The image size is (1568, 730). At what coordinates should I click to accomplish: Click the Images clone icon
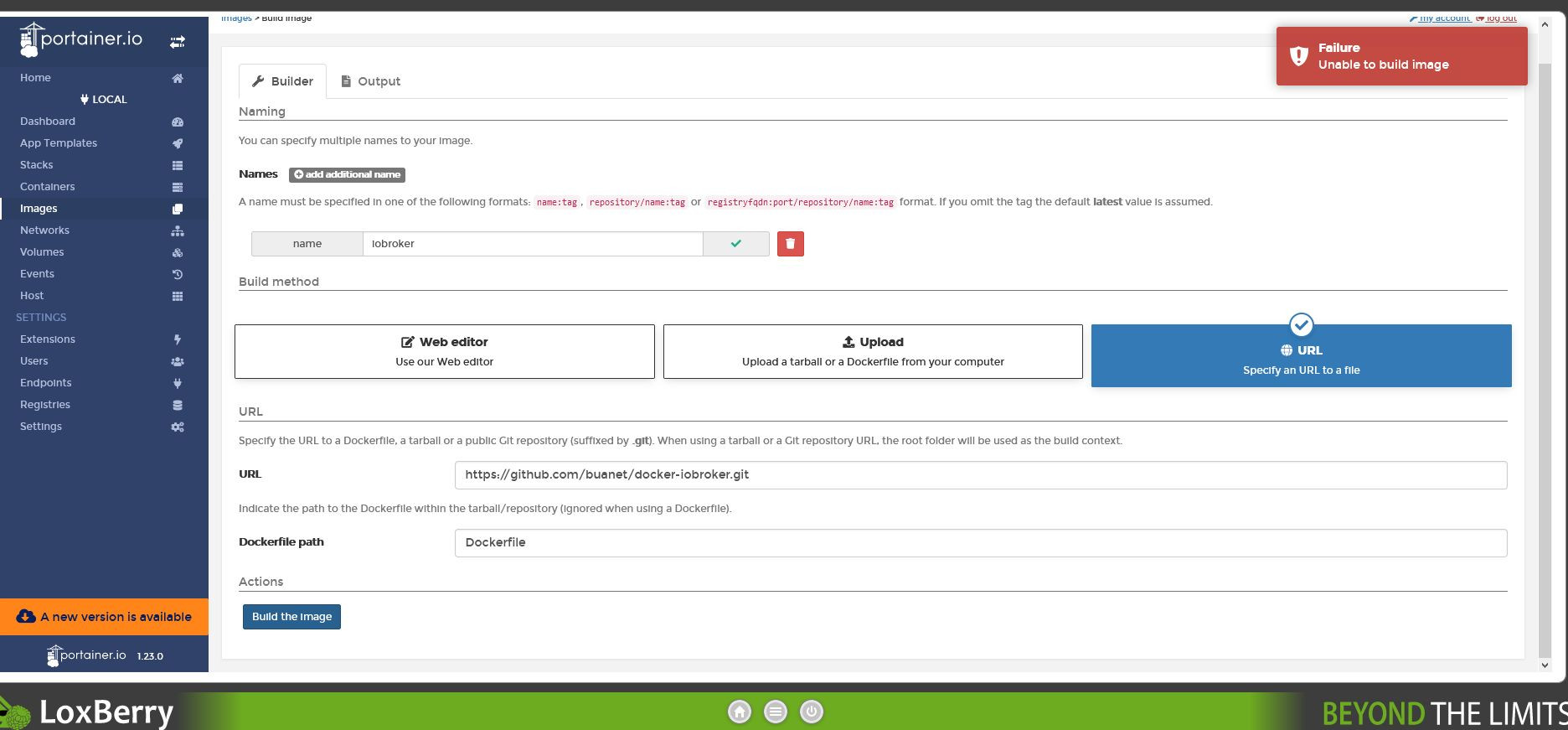(178, 209)
